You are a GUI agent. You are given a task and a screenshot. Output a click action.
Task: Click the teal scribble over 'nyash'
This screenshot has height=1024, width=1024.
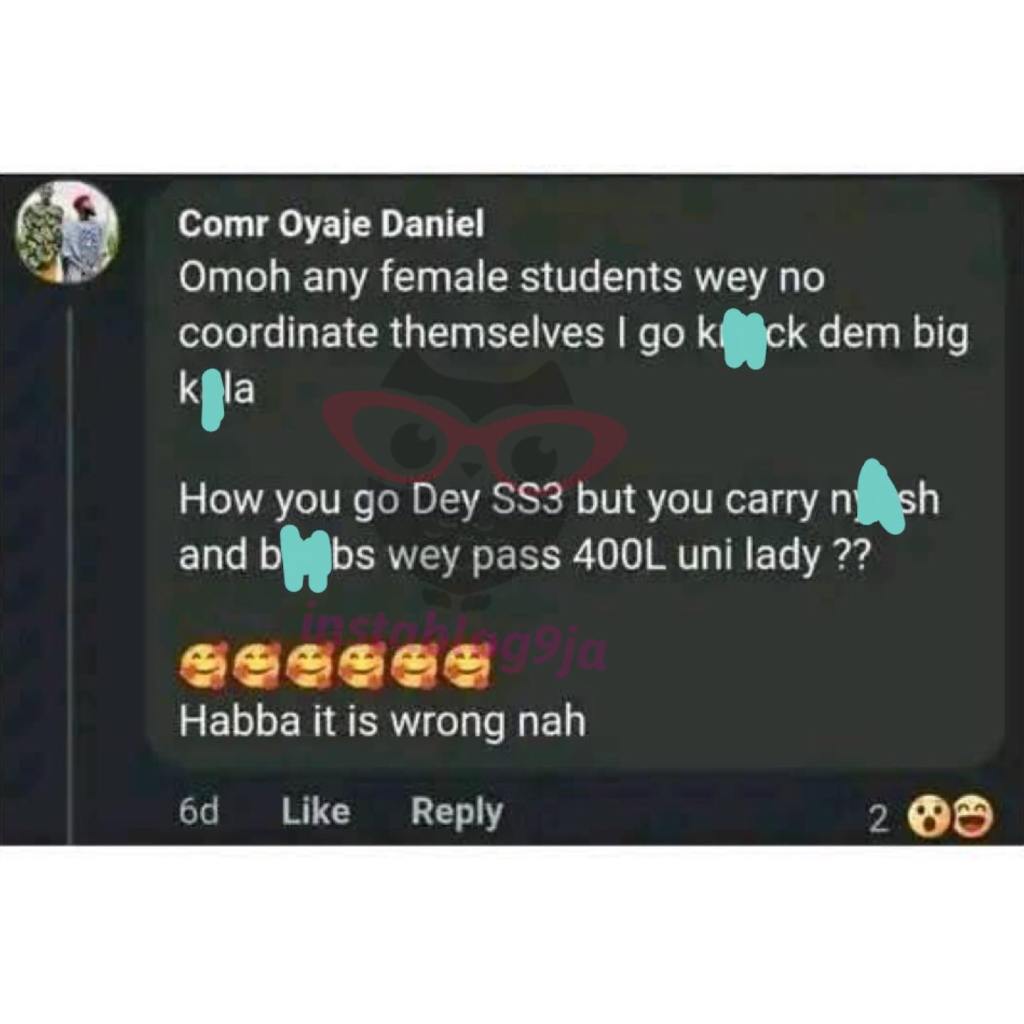pyautogui.click(x=880, y=496)
